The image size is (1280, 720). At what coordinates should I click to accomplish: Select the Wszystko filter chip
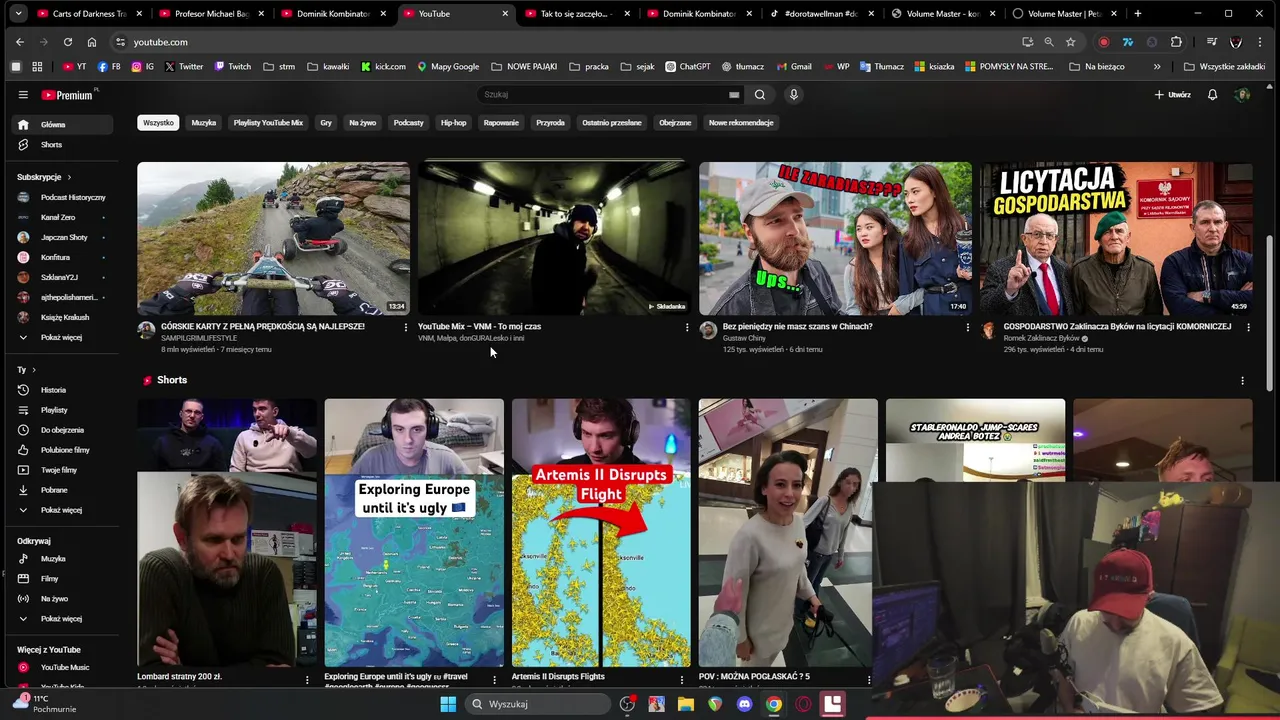[x=158, y=123]
